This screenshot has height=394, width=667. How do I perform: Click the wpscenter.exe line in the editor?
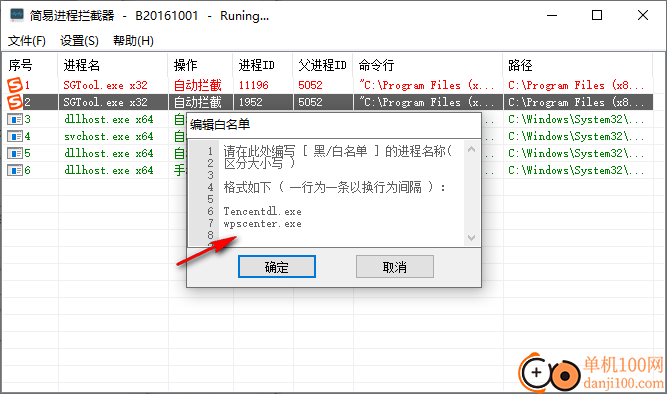(262, 223)
